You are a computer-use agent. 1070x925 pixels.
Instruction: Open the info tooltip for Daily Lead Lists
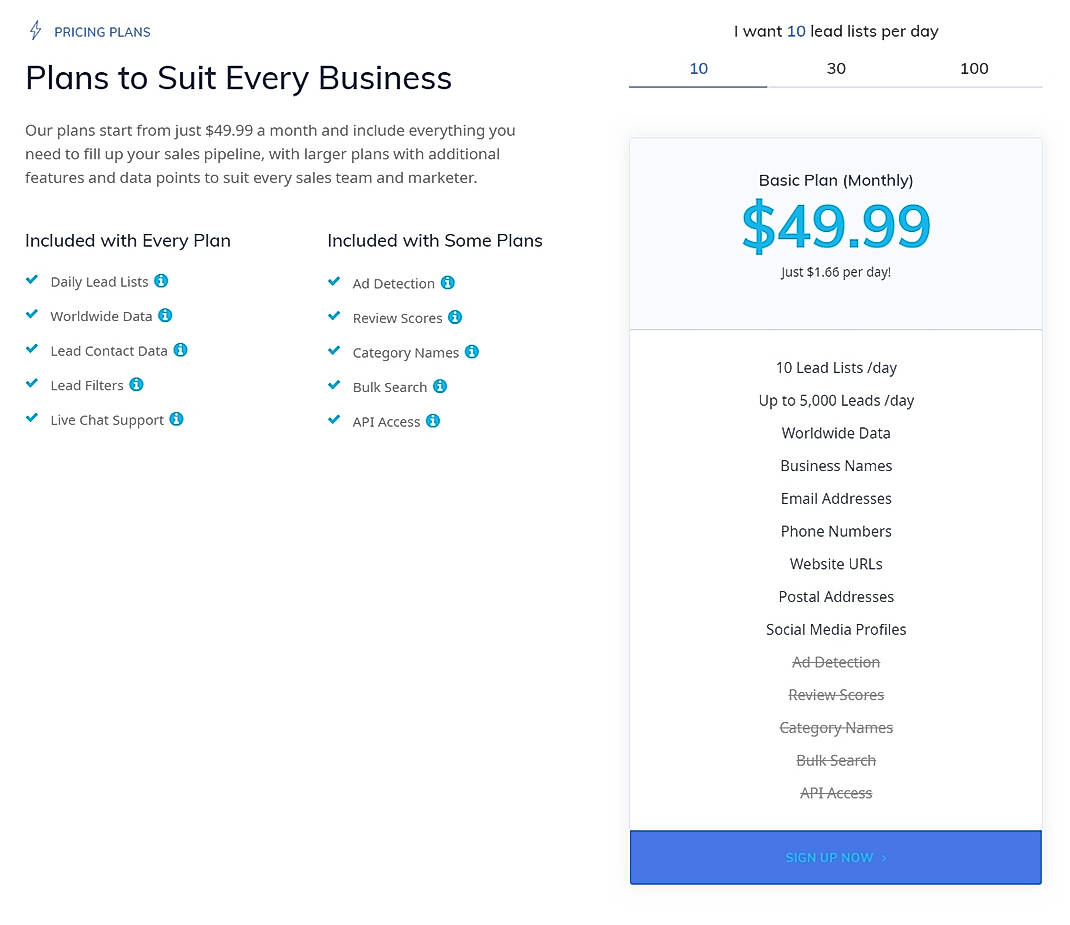[x=163, y=281]
